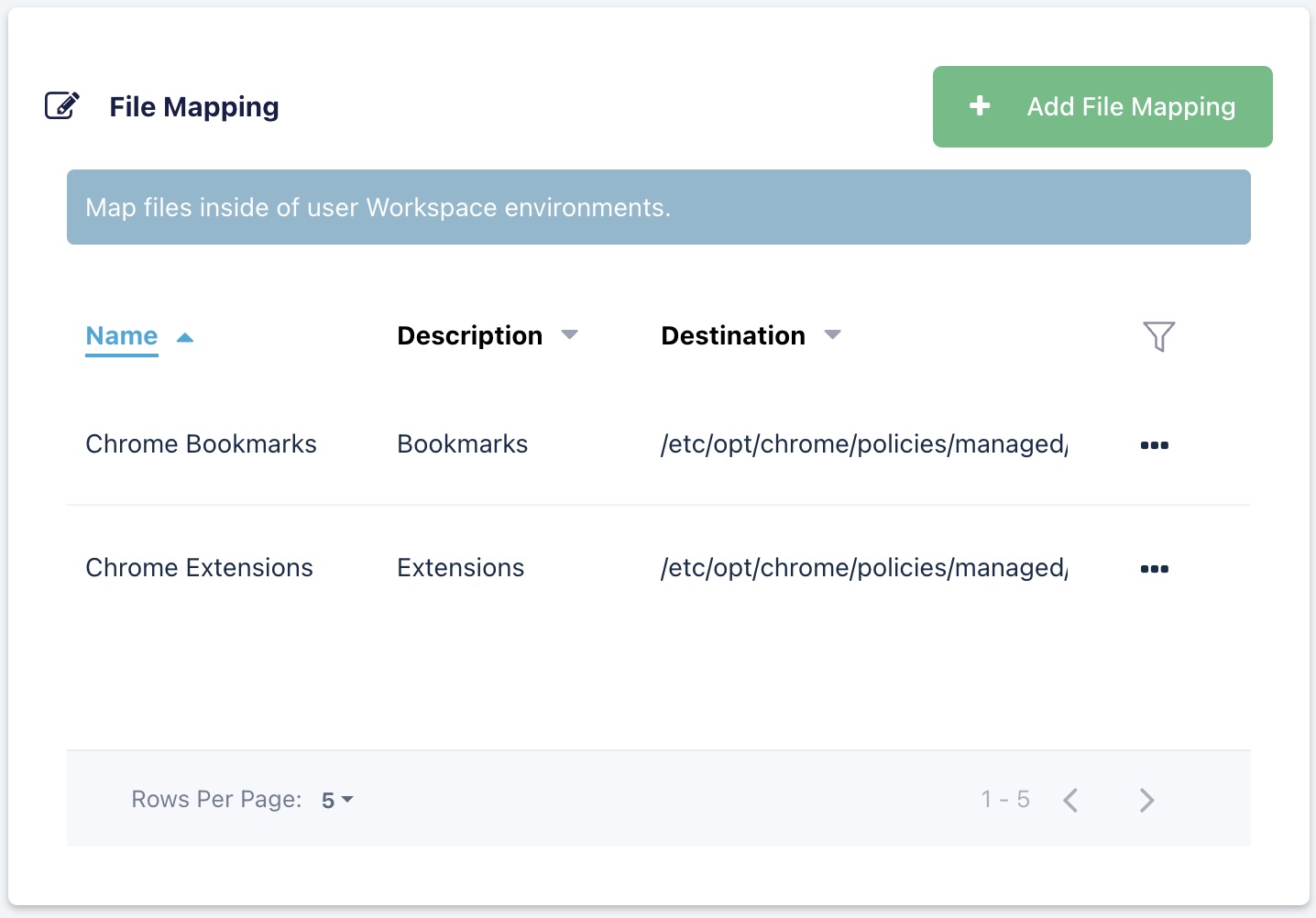The height and width of the screenshot is (918, 1316).
Task: Sort by the Name column header
Action: click(122, 336)
